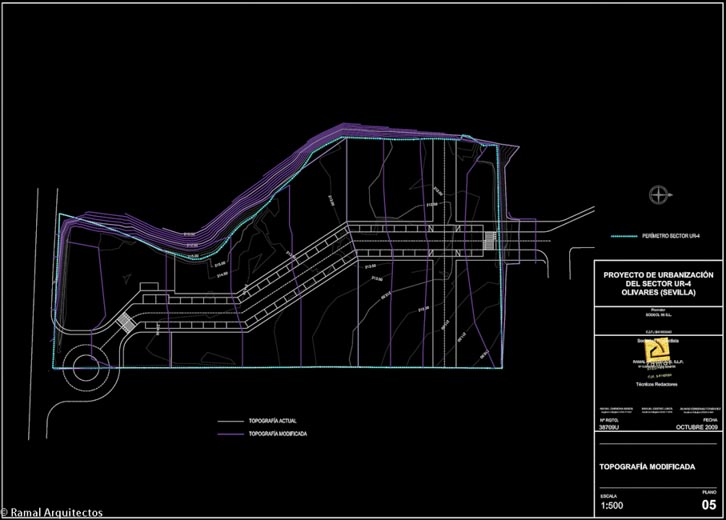
Task: Select the TOPOGRAFÍA MODIFICADA legend text
Action: pyautogui.click(x=277, y=435)
